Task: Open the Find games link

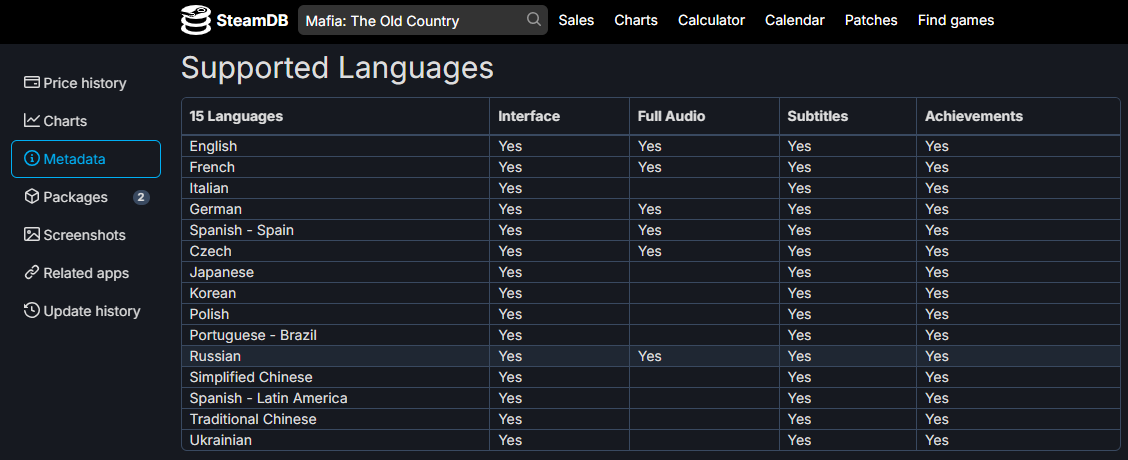Action: 956,20
